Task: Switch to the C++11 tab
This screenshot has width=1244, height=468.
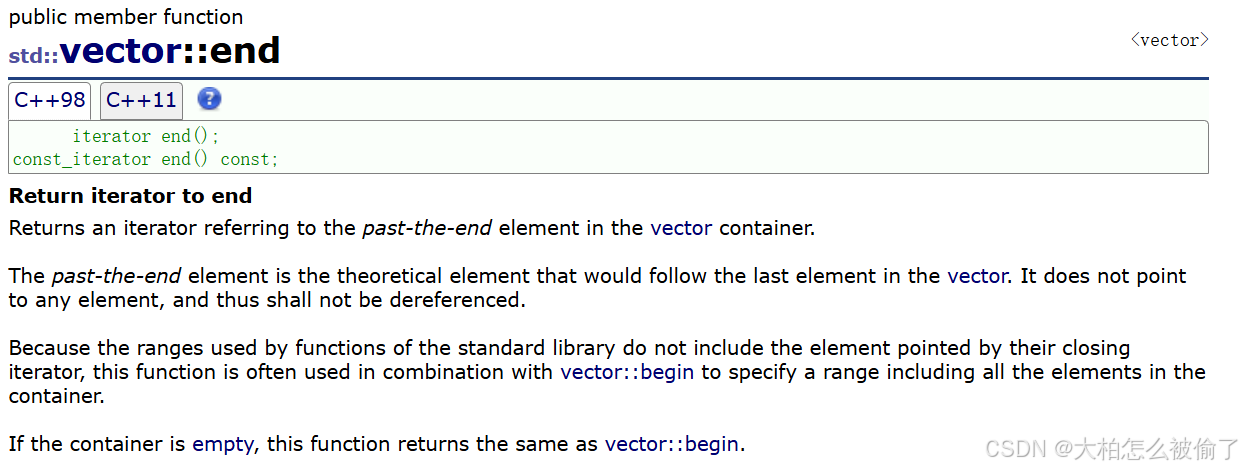Action: [x=141, y=100]
